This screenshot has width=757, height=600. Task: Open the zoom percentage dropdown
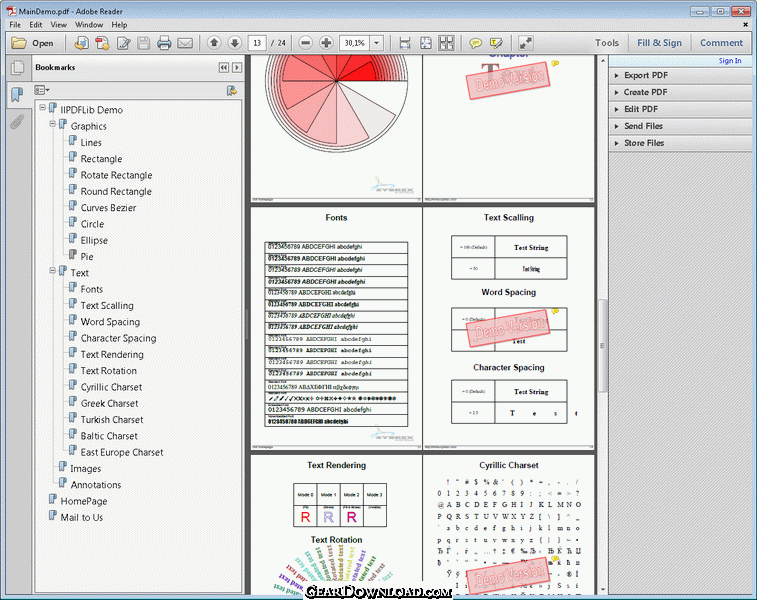[x=377, y=43]
